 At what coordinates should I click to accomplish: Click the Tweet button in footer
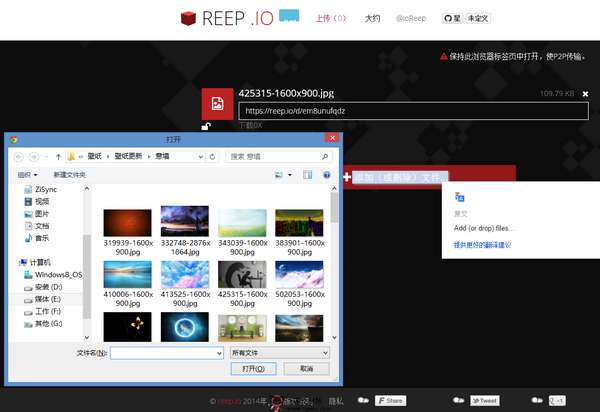click(484, 401)
